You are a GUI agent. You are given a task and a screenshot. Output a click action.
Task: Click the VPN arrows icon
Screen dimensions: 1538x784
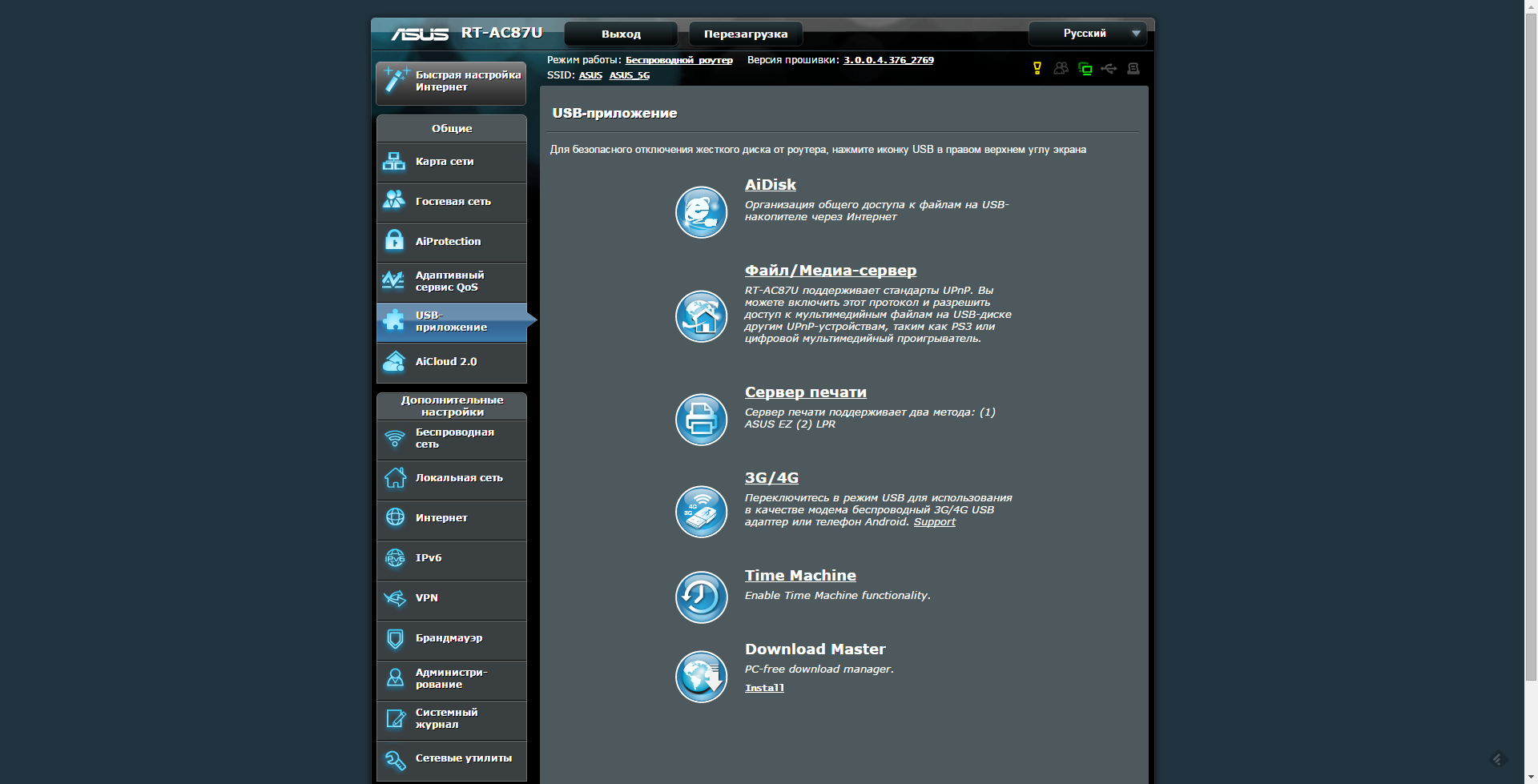(395, 597)
